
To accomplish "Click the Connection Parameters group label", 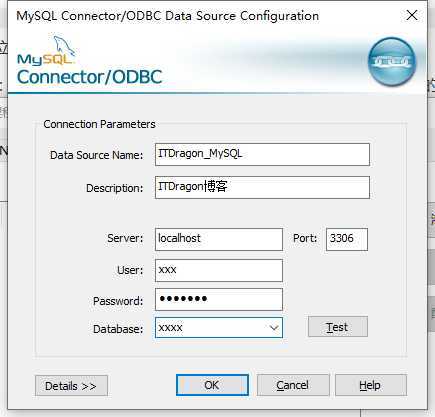I will [x=99, y=124].
